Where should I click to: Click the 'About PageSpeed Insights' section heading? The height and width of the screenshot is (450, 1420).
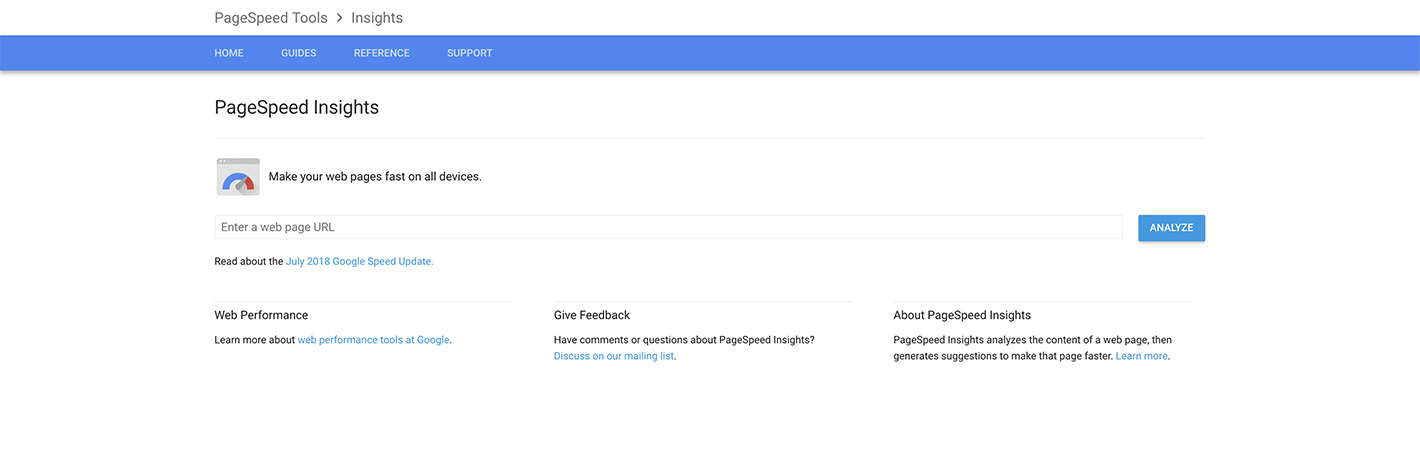962,315
